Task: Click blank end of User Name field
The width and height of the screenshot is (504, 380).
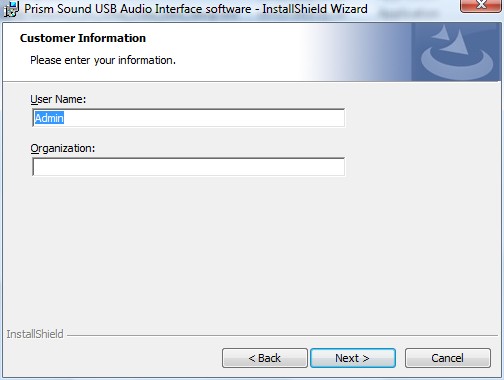Action: tap(204, 118)
